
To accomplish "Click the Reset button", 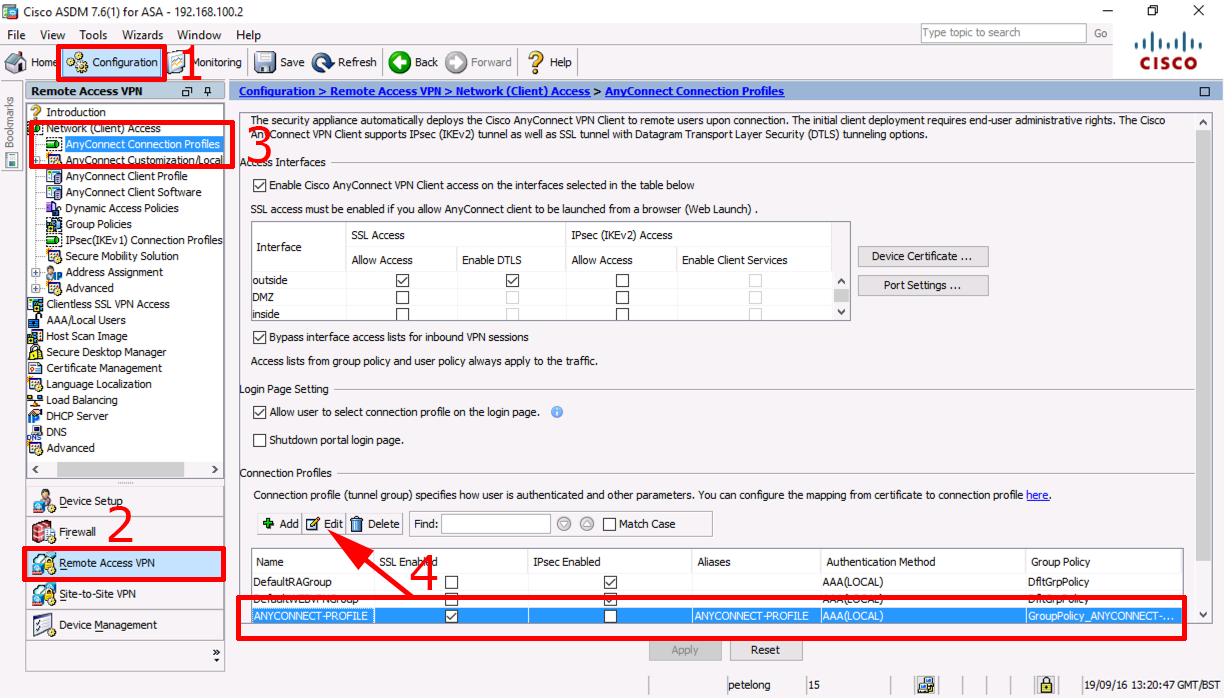I will pos(765,650).
